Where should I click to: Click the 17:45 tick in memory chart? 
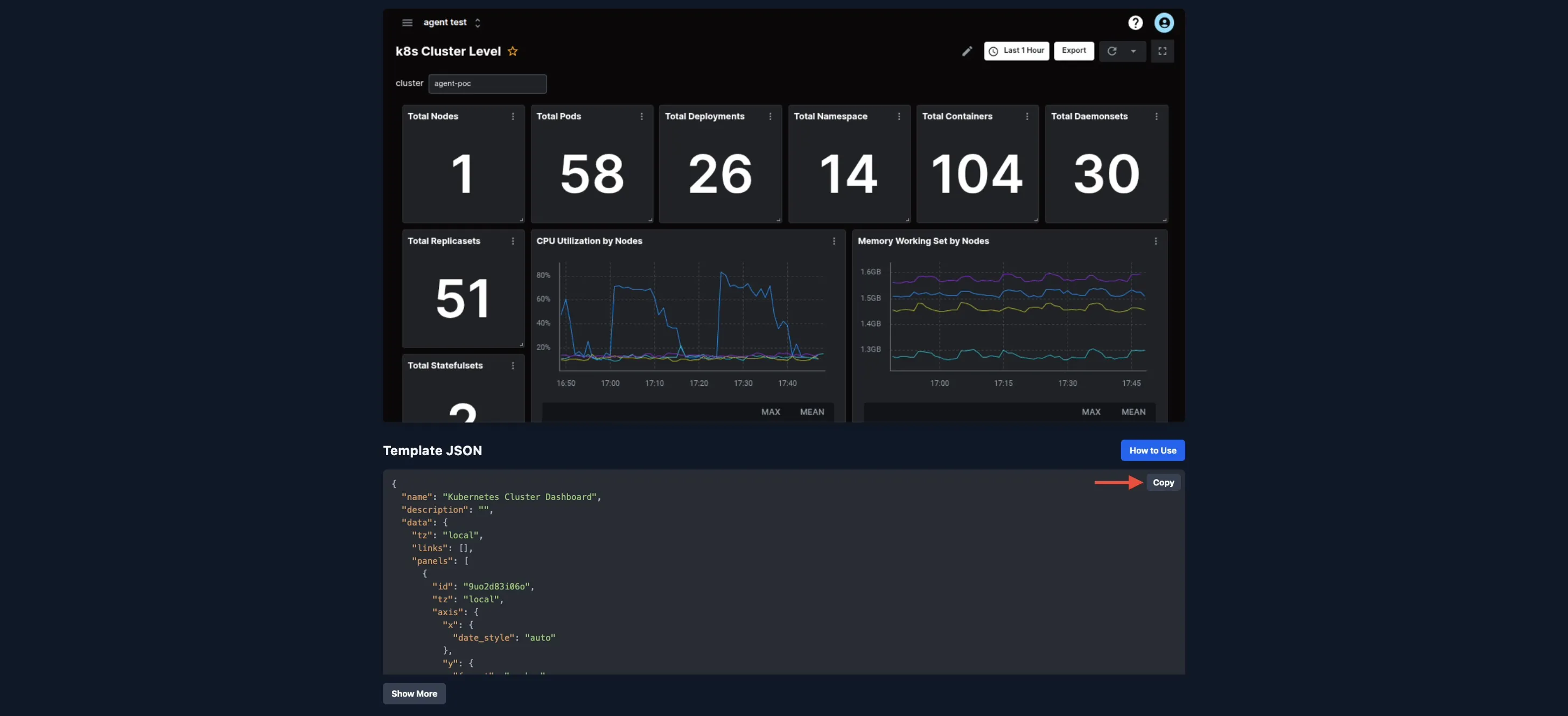coord(1131,383)
